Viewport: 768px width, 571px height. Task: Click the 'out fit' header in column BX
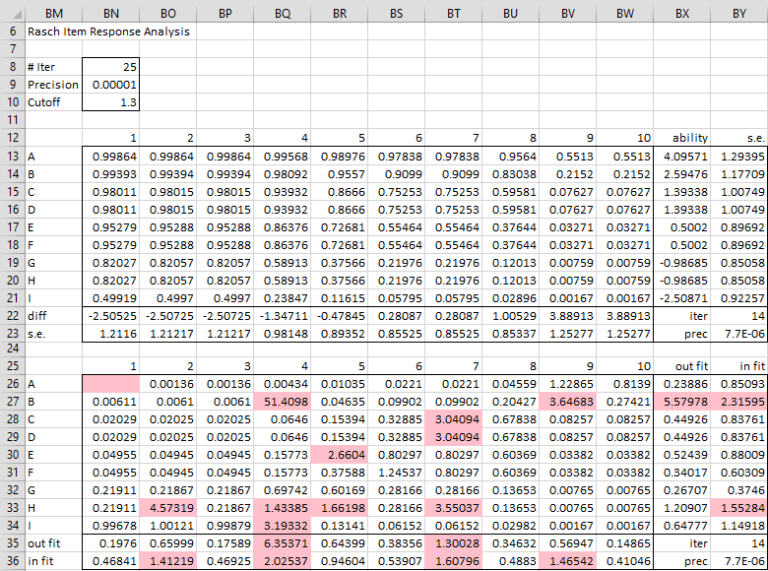[x=682, y=366]
